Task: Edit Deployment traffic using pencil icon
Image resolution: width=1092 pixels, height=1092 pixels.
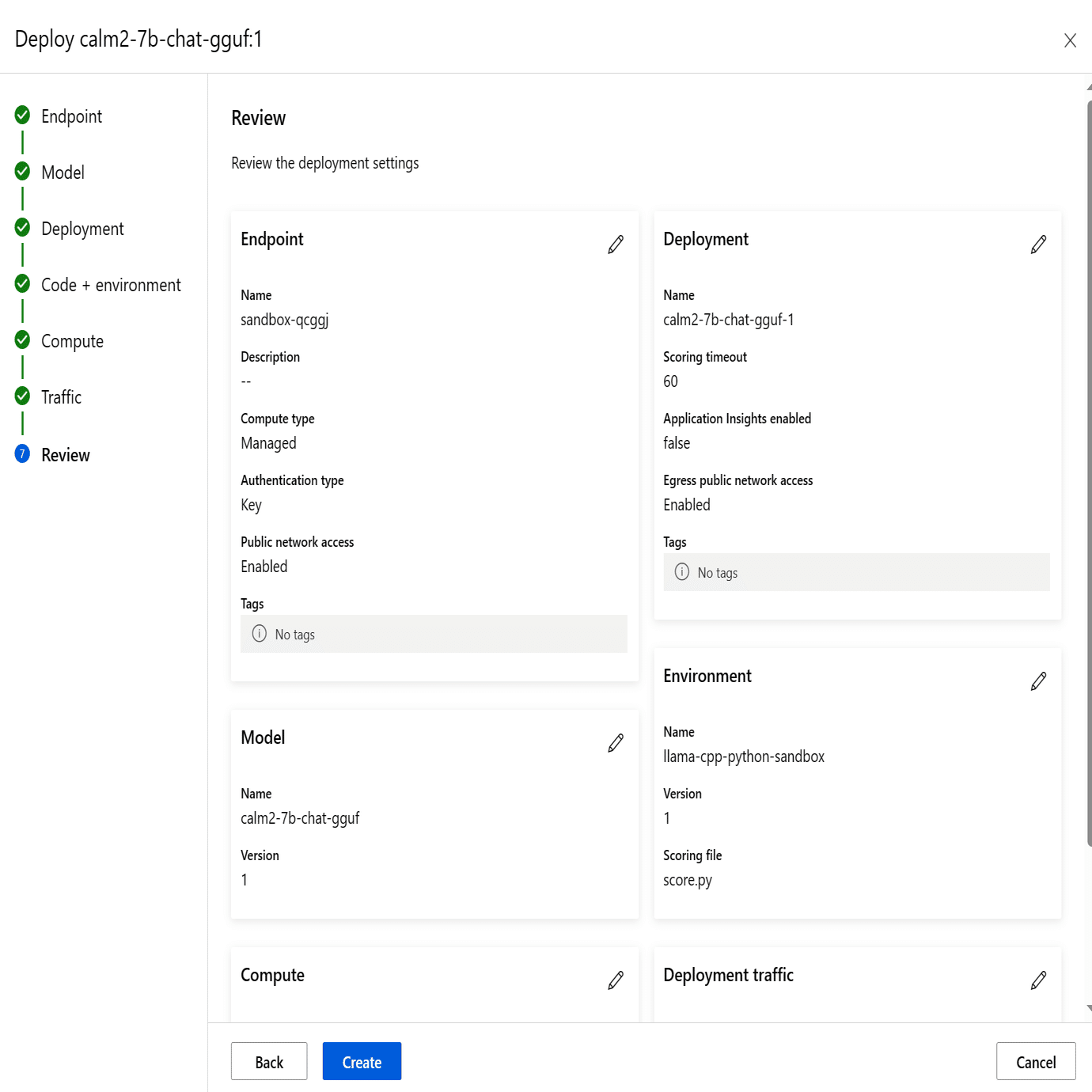Action: pyautogui.click(x=1038, y=980)
